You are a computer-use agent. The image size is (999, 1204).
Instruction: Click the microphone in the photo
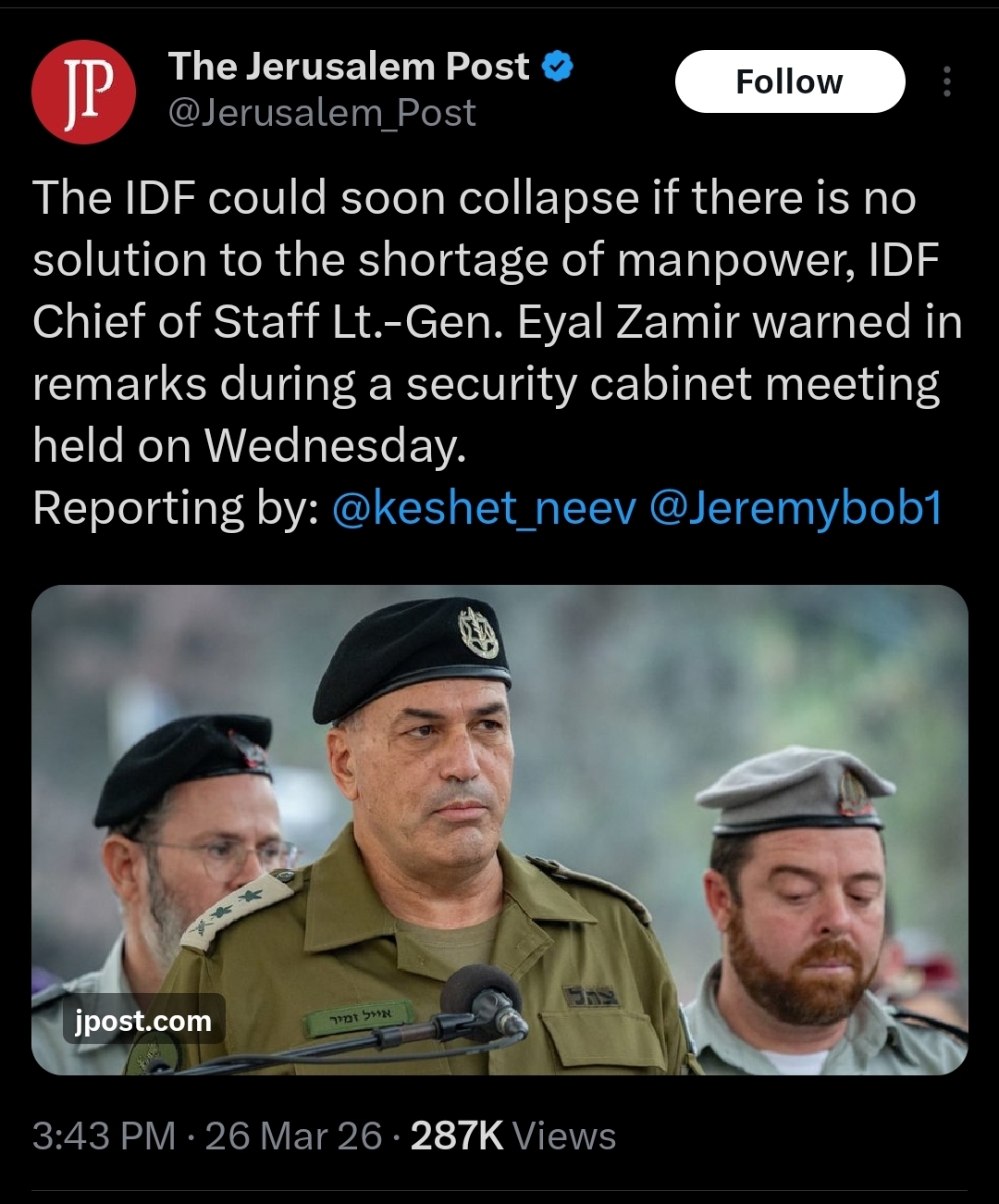pyautogui.click(x=483, y=1001)
